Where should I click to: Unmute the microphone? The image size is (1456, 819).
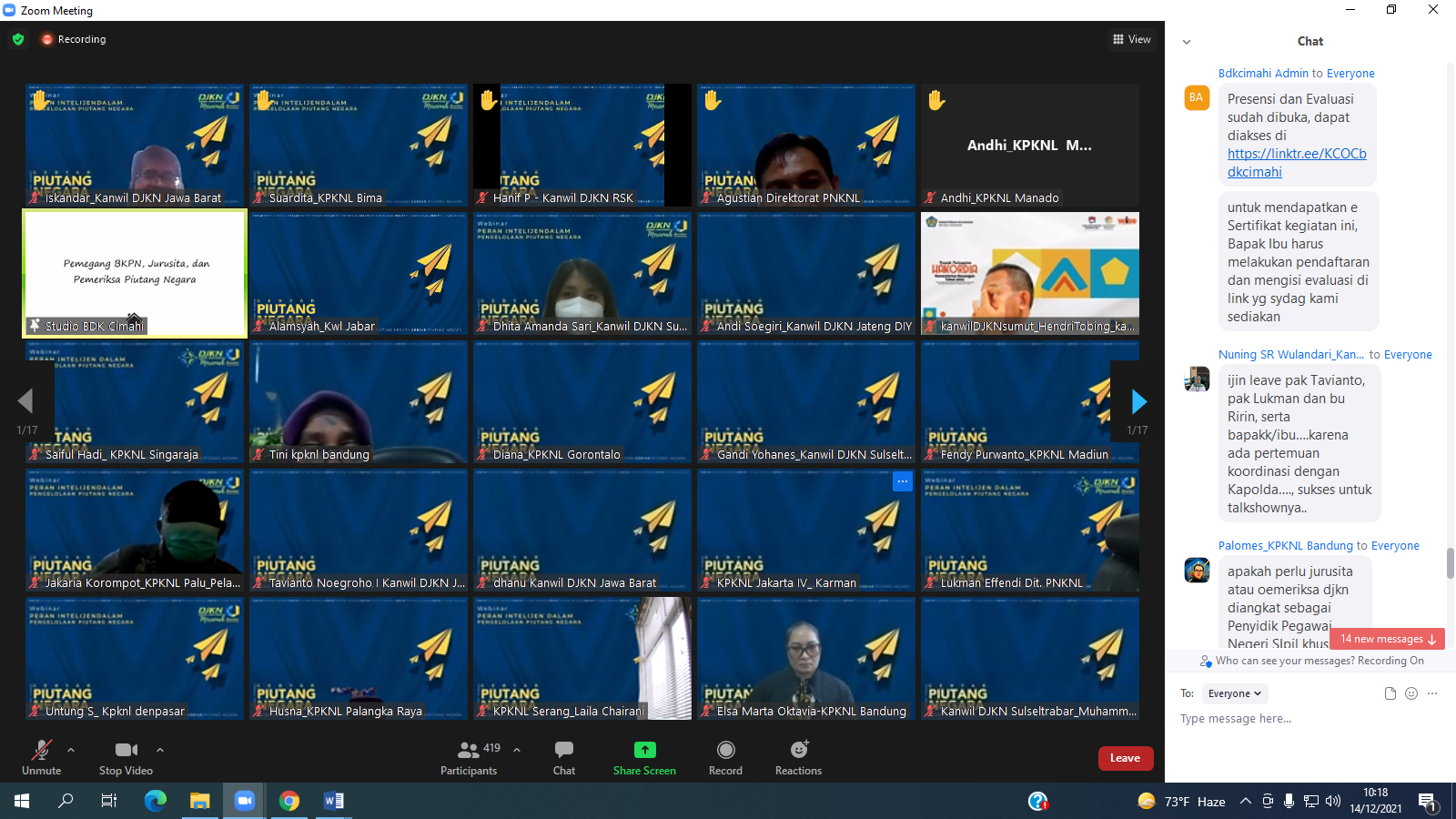pos(41,757)
